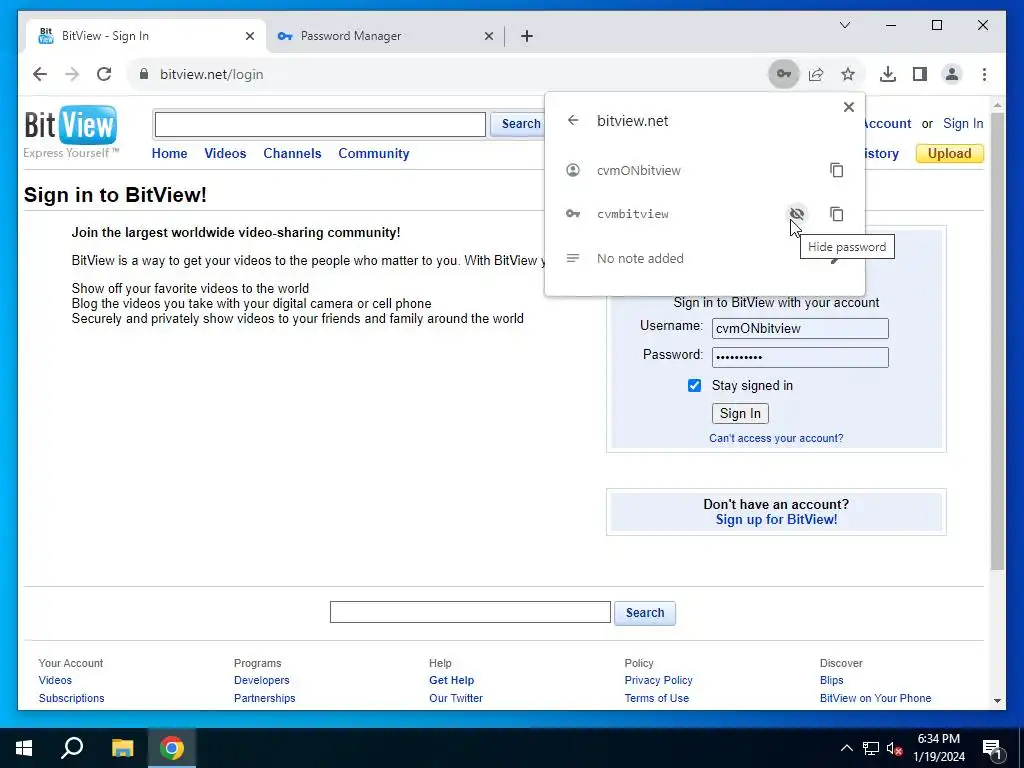Click the BitView logo
The image size is (1024, 768).
click(71, 125)
